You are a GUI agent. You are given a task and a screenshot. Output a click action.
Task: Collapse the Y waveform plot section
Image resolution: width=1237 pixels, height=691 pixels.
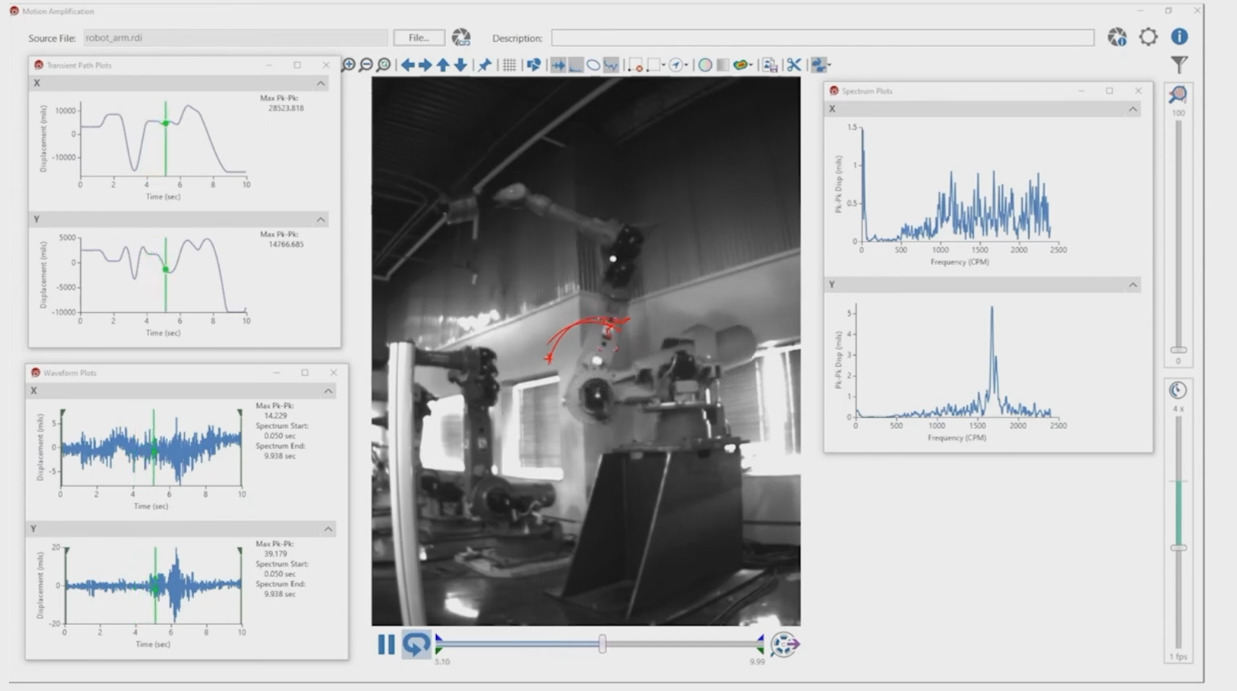click(x=328, y=529)
